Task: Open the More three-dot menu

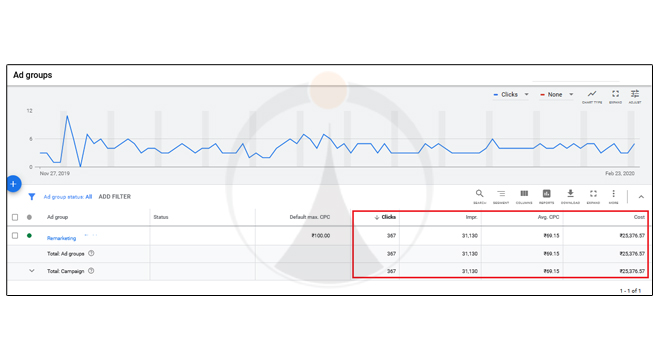Action: point(614,196)
